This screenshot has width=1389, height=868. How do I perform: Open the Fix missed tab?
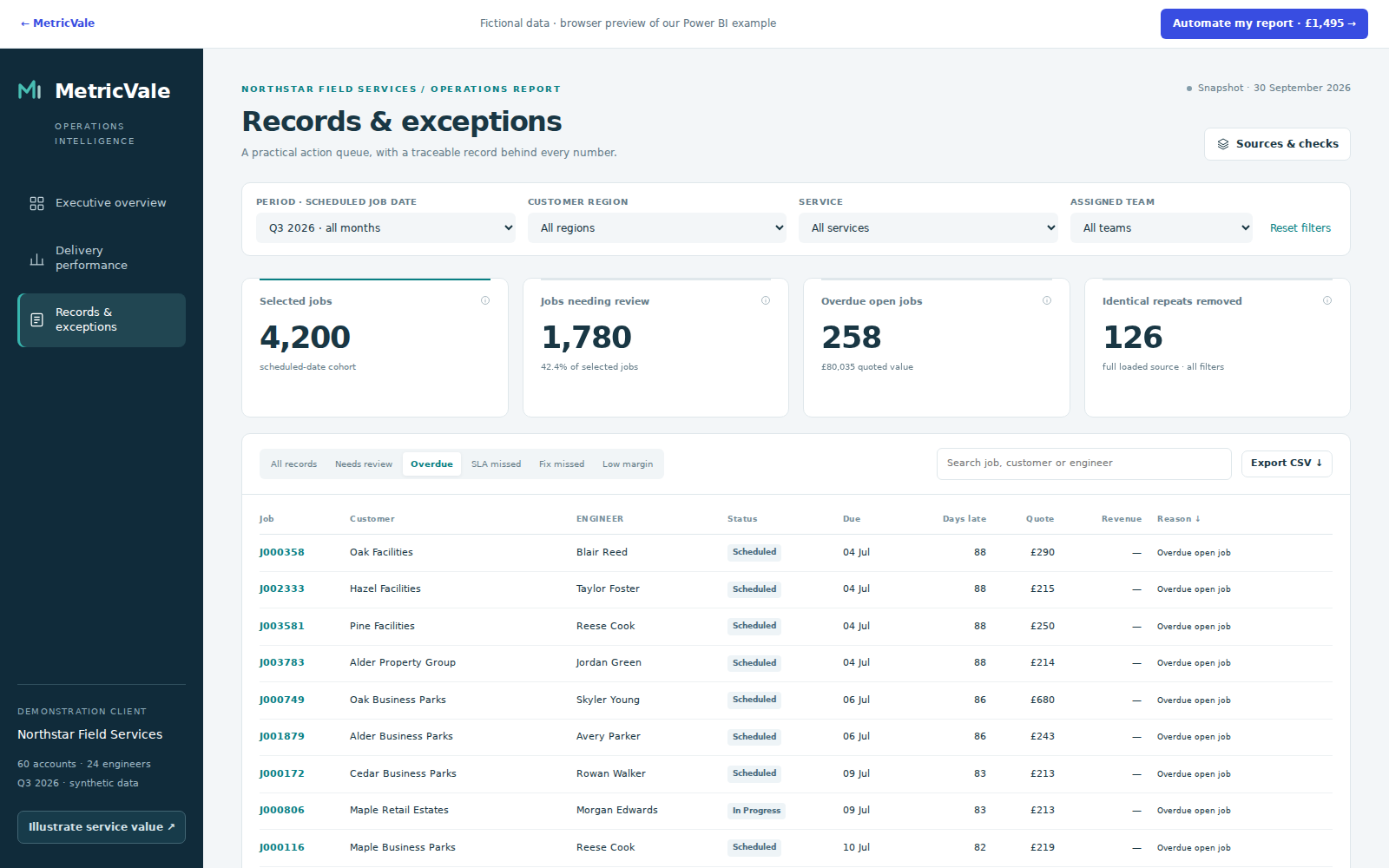pyautogui.click(x=562, y=464)
